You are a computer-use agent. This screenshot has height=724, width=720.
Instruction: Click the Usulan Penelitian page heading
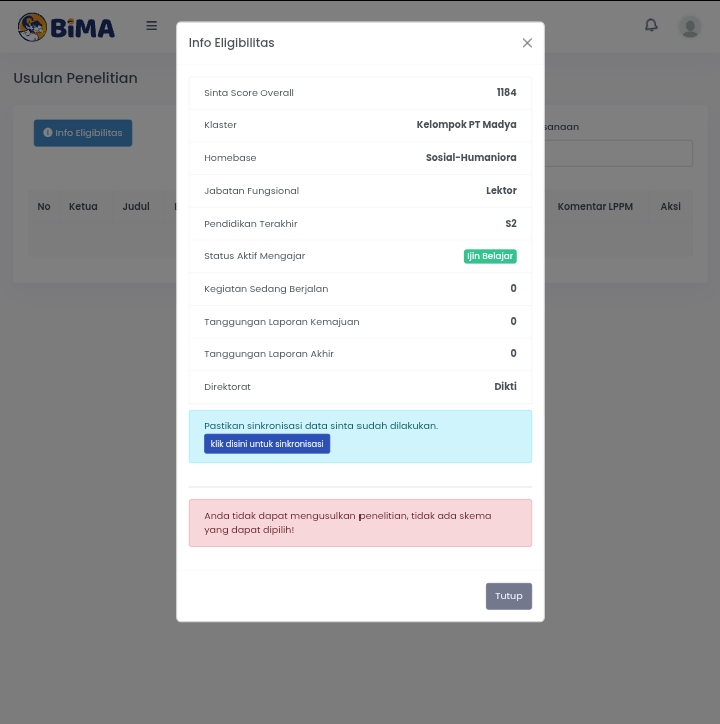tap(75, 78)
